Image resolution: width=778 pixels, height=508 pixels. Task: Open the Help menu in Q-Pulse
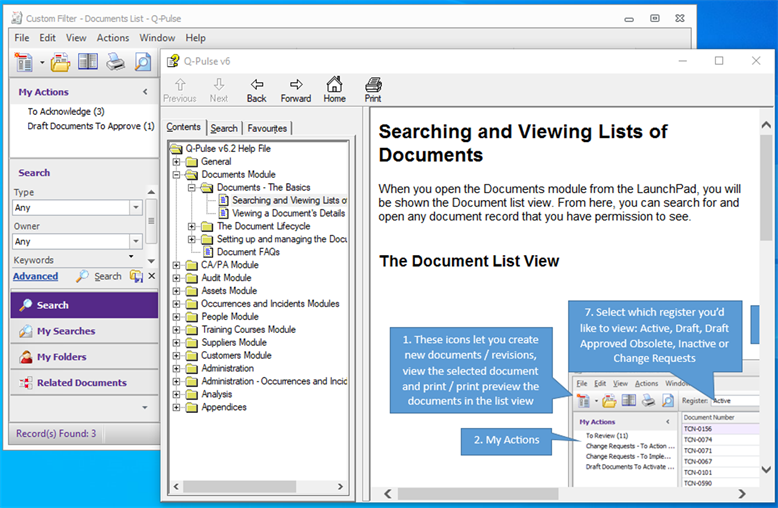point(195,38)
